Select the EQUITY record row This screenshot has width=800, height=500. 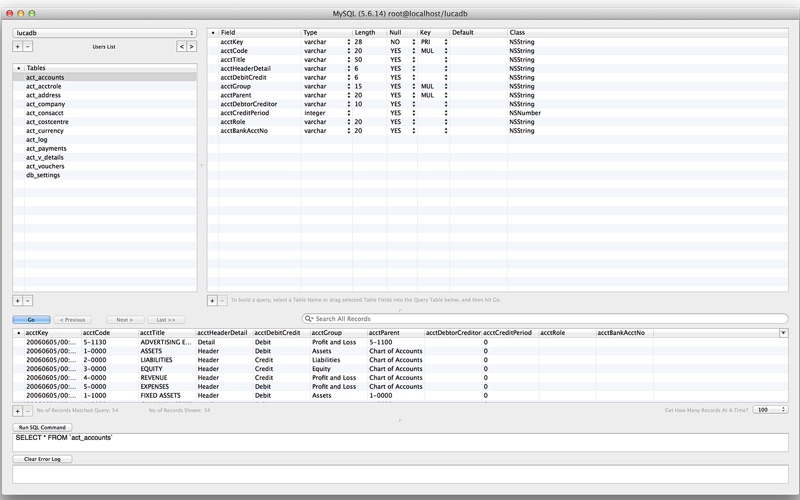401,369
